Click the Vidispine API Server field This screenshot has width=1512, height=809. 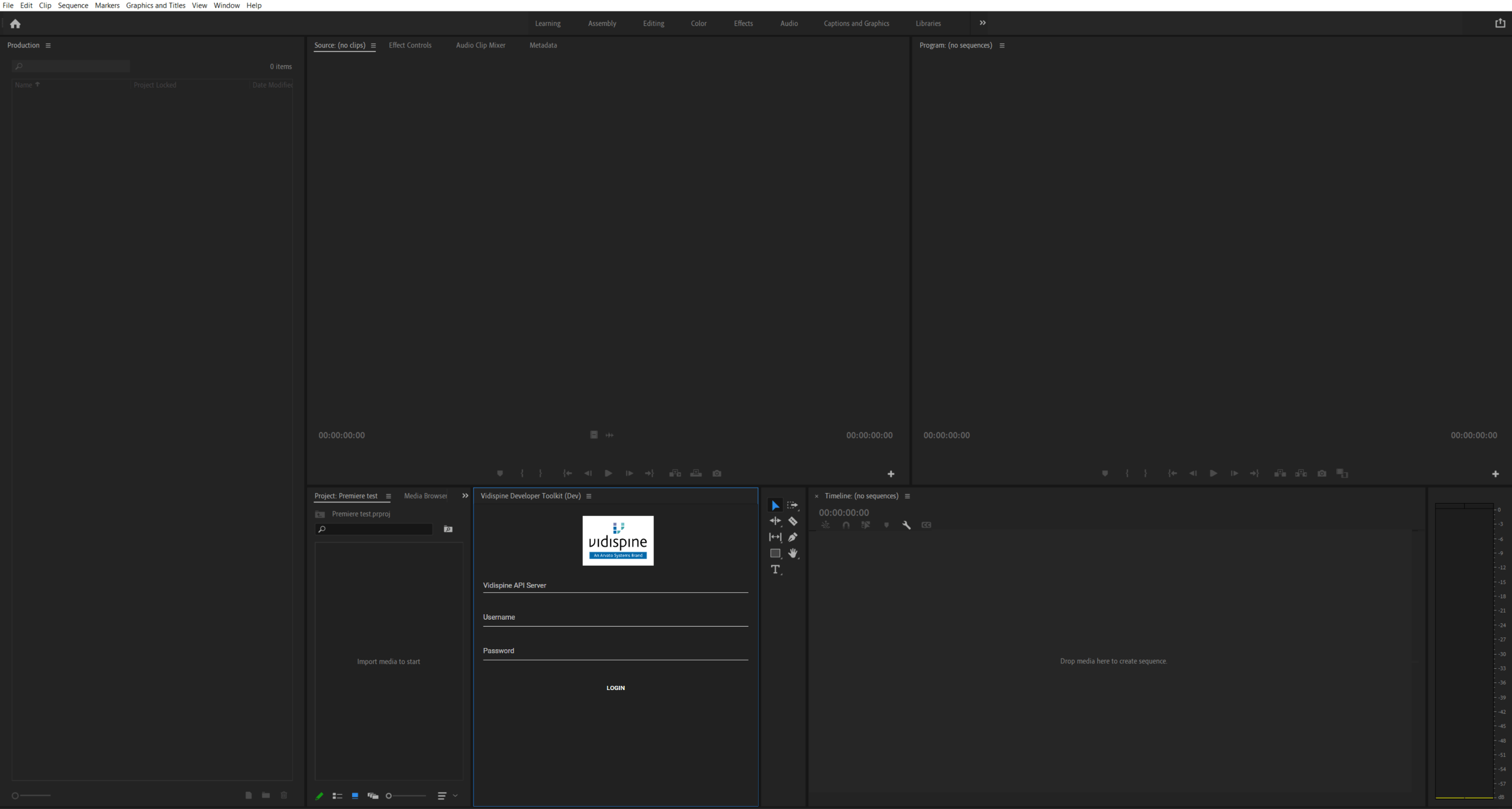click(615, 585)
